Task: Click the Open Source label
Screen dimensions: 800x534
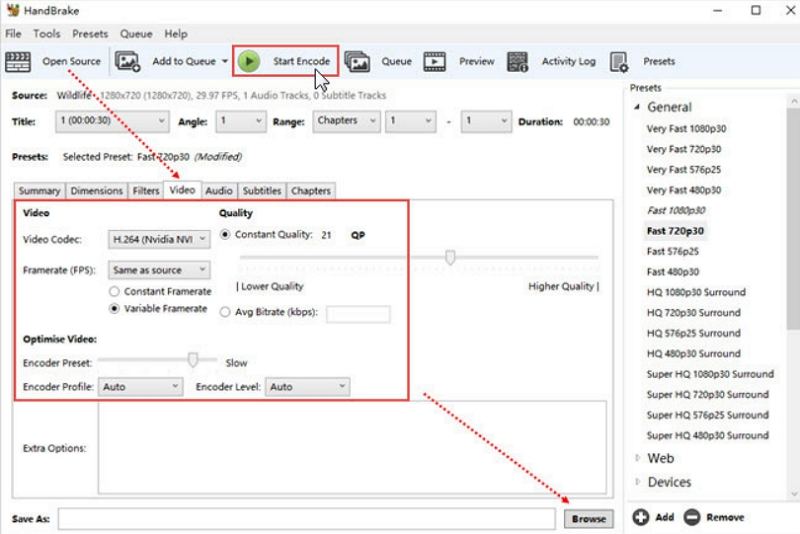Action: pos(71,61)
